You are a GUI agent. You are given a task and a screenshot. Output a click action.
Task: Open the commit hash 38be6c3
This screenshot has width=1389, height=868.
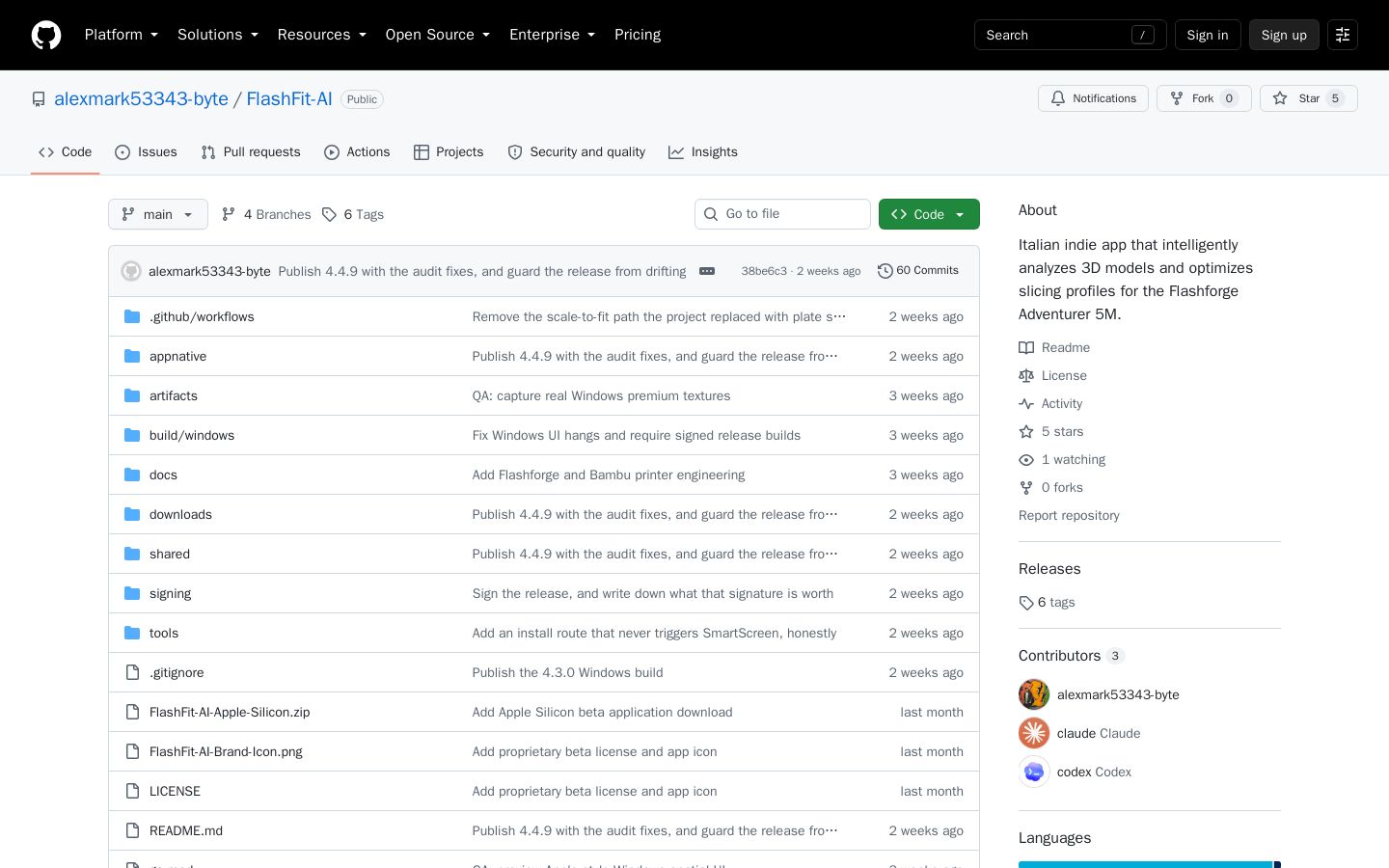[x=764, y=271]
